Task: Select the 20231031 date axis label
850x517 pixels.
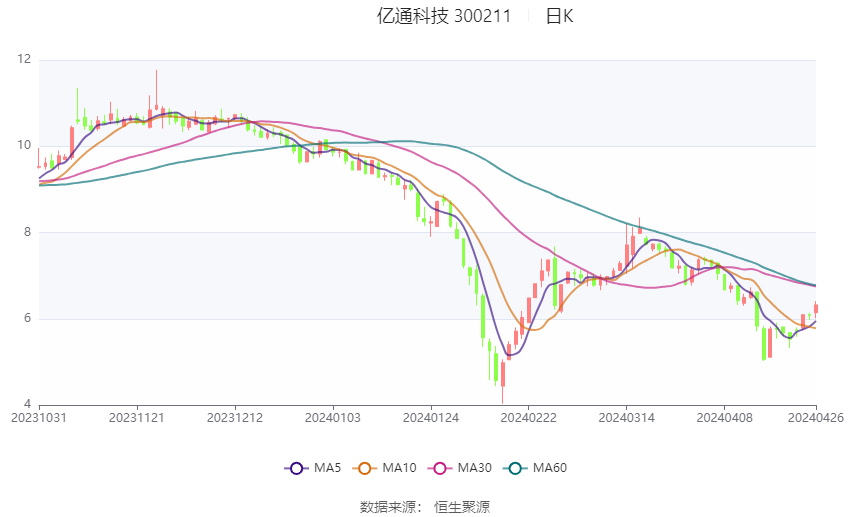Action: [x=38, y=418]
